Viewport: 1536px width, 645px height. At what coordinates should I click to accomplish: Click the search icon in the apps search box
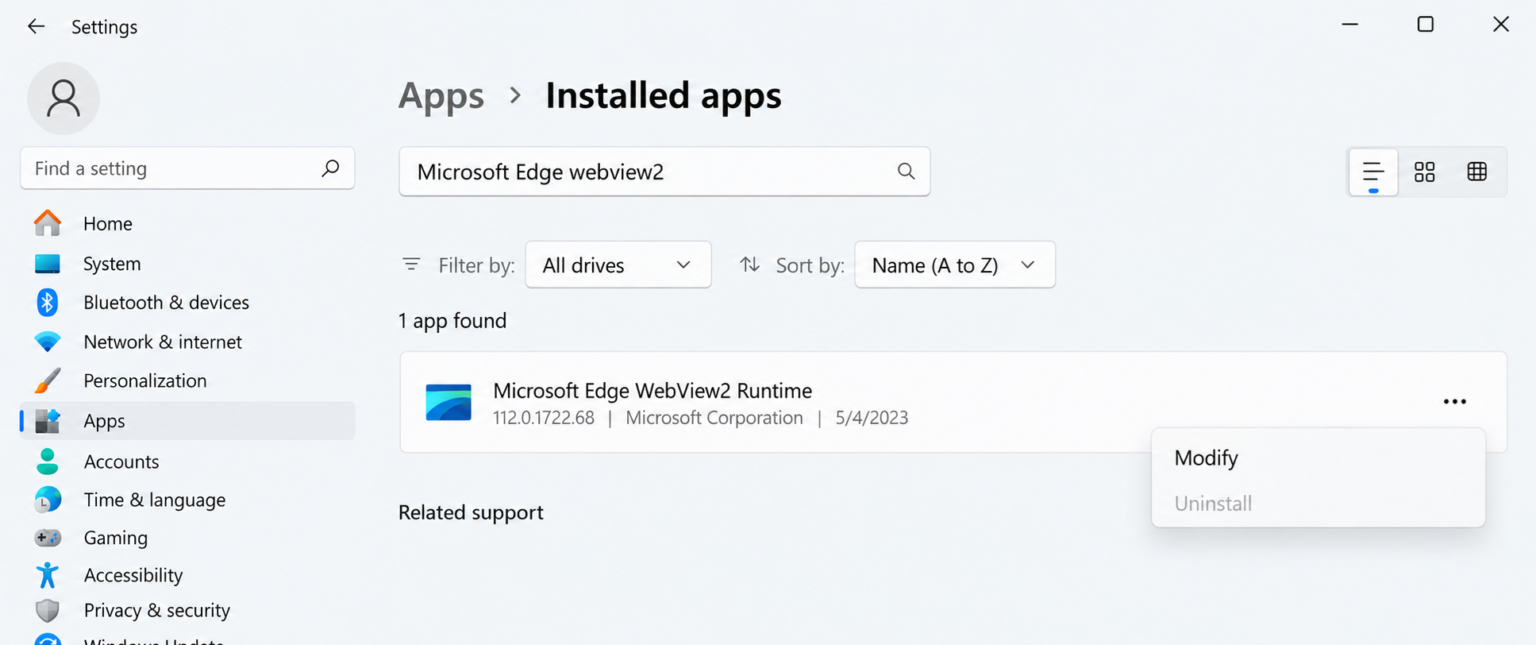point(906,171)
